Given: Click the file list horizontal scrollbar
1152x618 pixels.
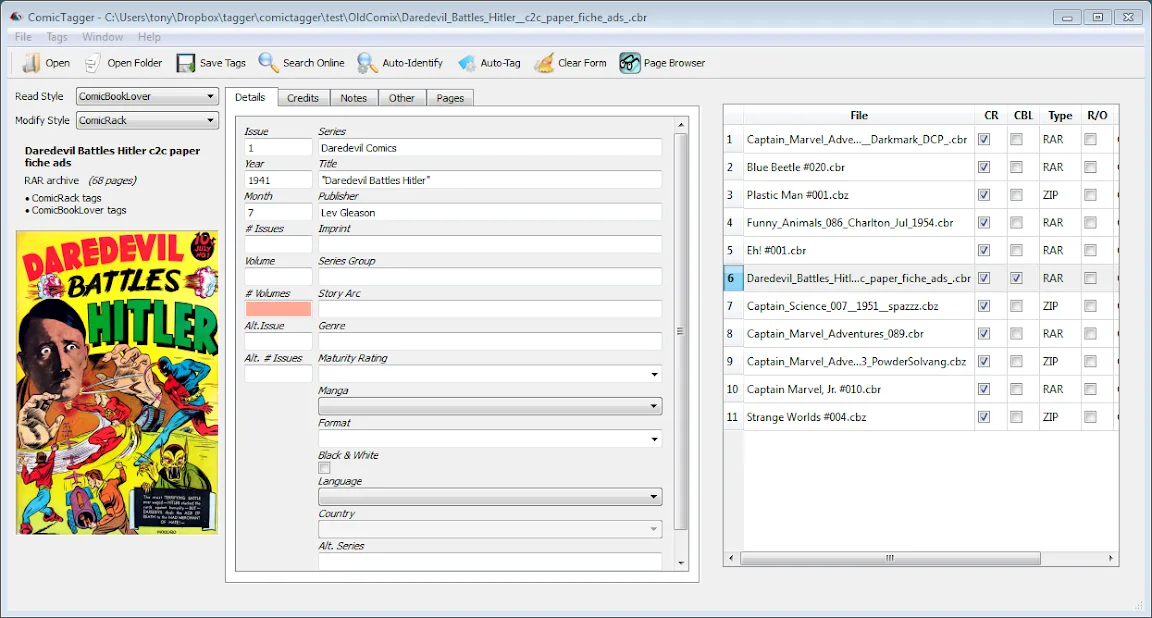Looking at the screenshot, I should [x=890, y=558].
